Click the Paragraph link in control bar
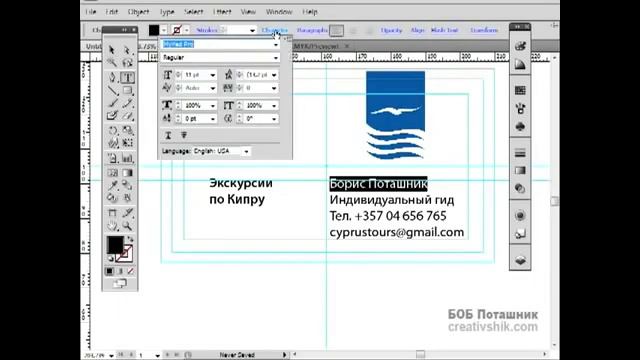640x360 pixels. click(312, 30)
